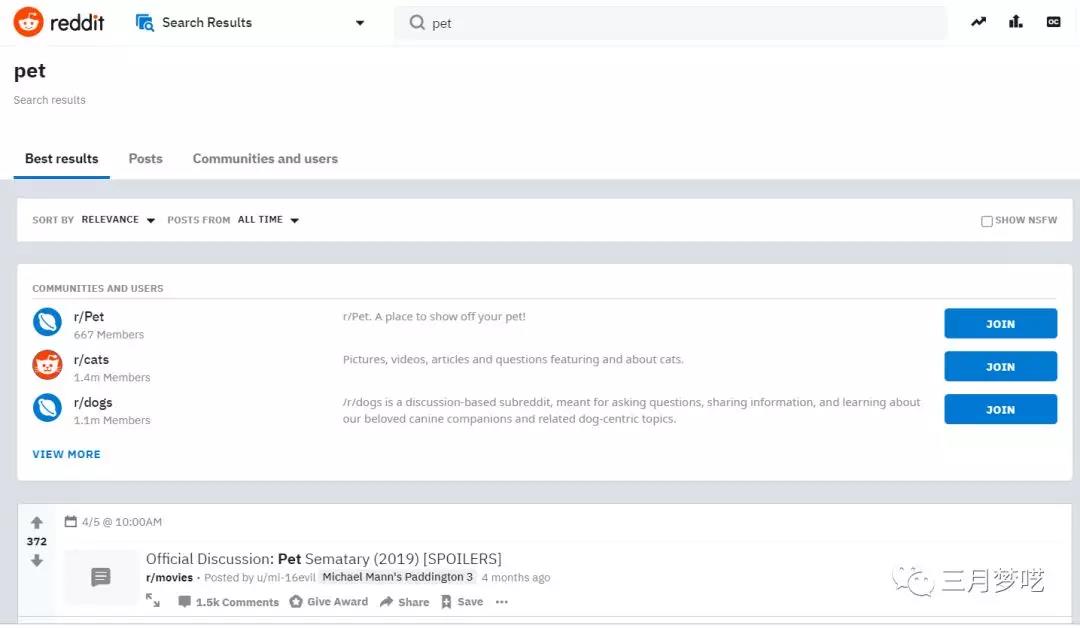Image resolution: width=1080 pixels, height=628 pixels.
Task: Enable the SHOW NSFW checkbox
Action: point(987,220)
